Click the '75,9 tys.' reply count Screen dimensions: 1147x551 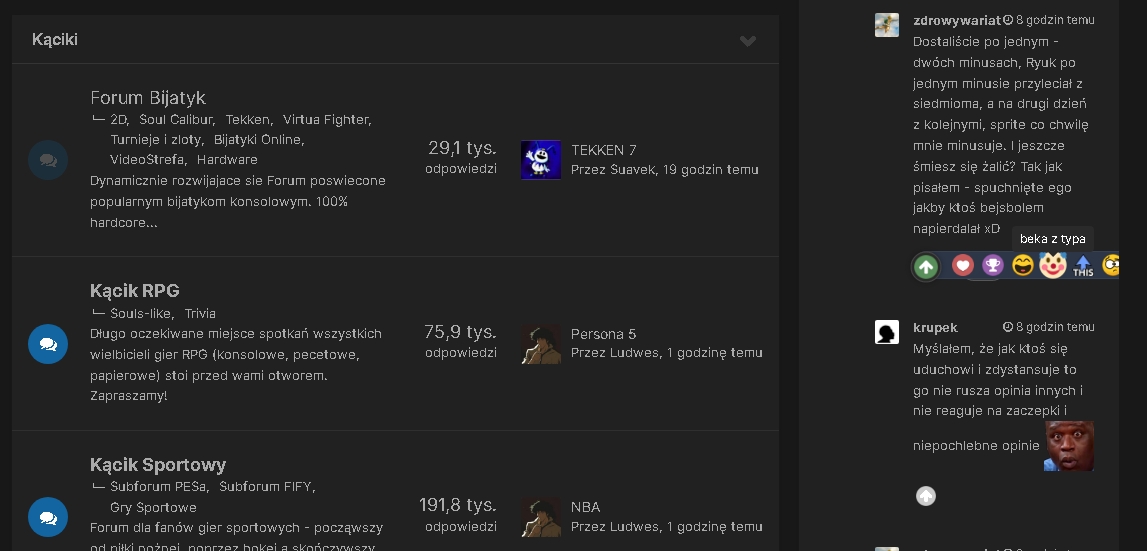click(460, 332)
